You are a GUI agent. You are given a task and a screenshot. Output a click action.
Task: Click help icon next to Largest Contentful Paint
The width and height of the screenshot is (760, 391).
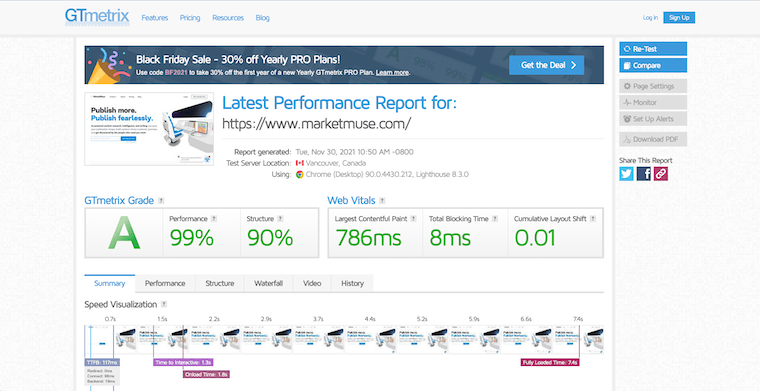click(413, 219)
